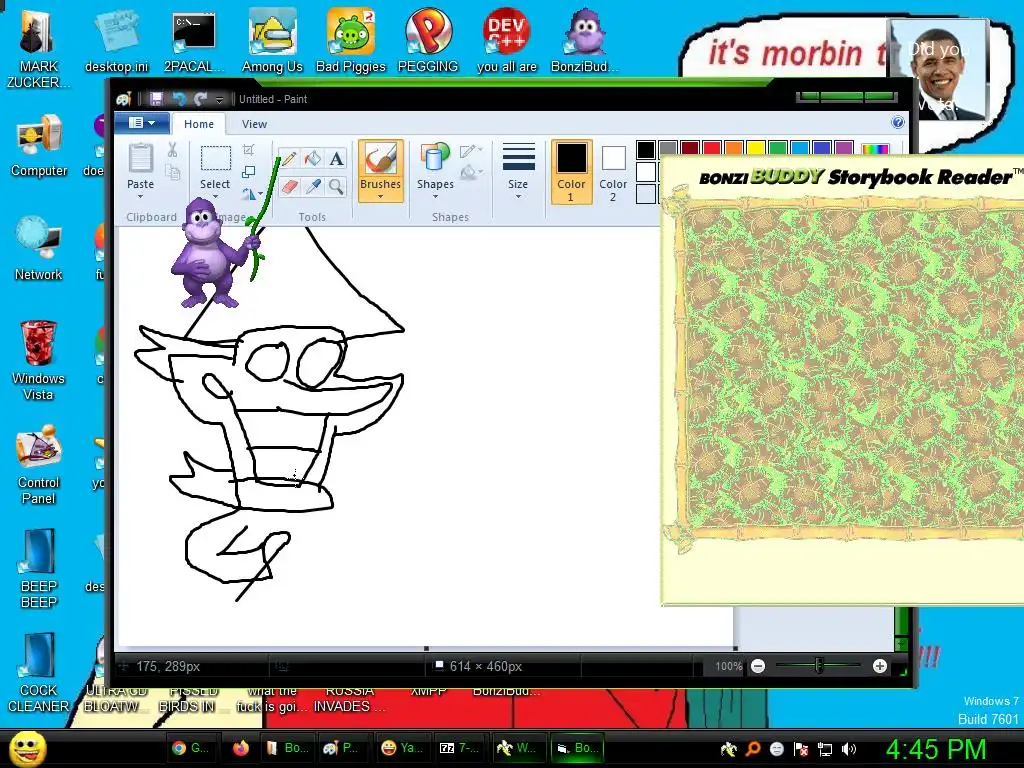
Task: Open Edit colors rainbow button
Action: coord(875,149)
